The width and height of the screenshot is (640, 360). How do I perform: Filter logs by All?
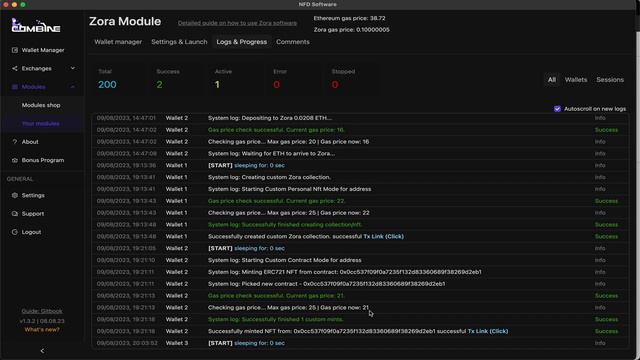tap(552, 80)
